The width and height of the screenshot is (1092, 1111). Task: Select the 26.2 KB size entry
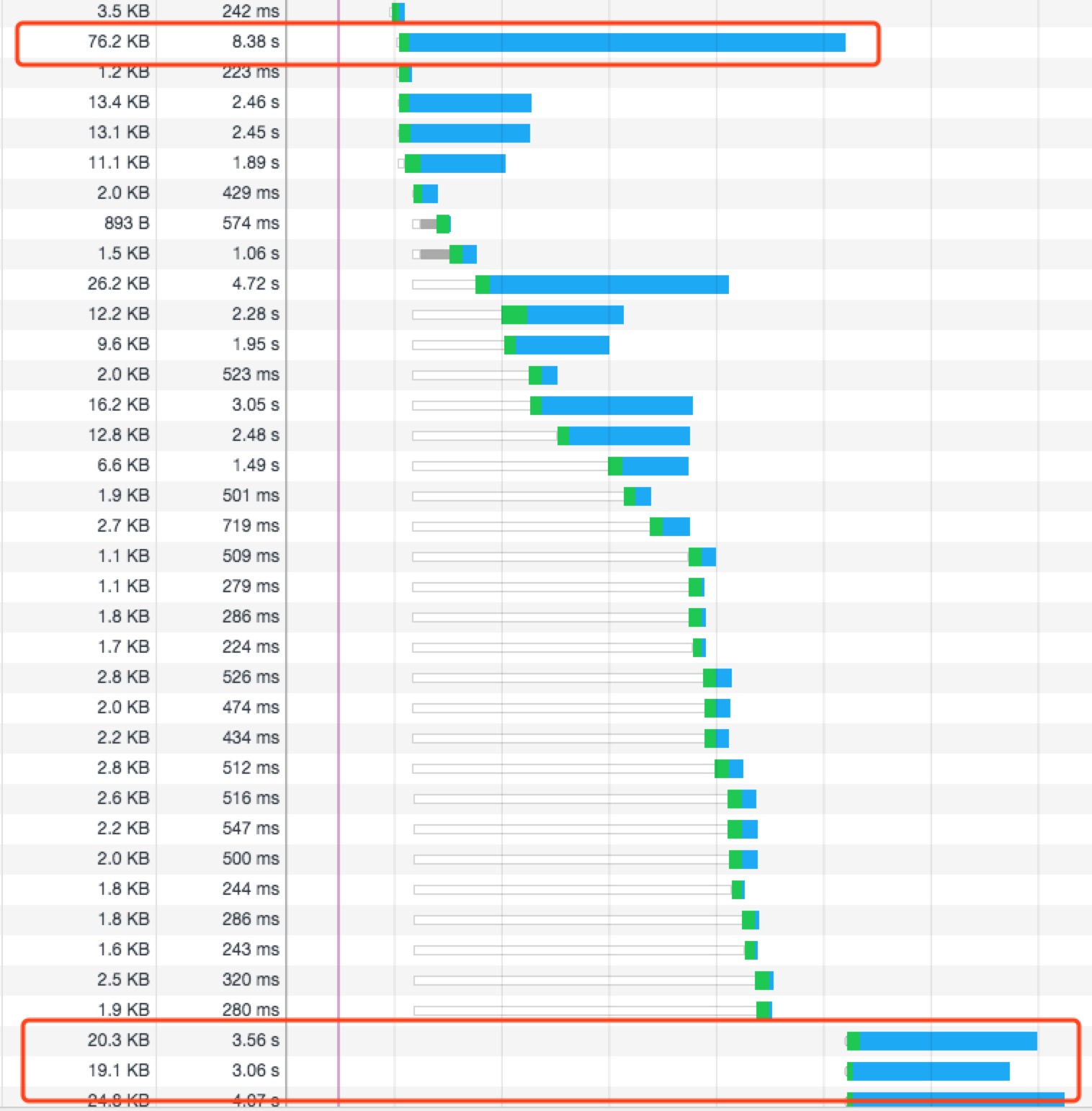(x=118, y=284)
